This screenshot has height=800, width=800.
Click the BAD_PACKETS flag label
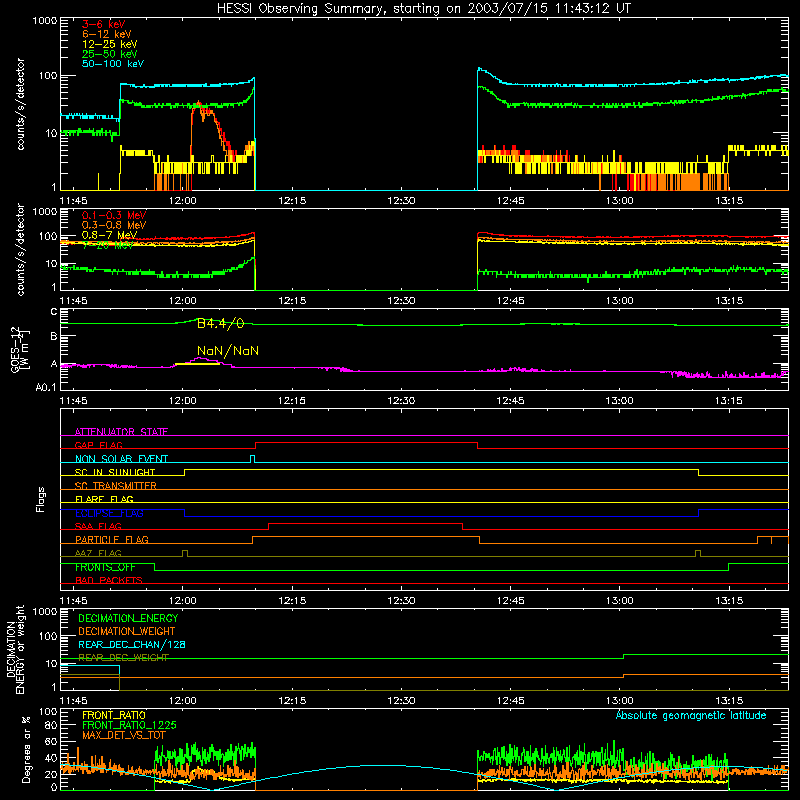pos(109,580)
